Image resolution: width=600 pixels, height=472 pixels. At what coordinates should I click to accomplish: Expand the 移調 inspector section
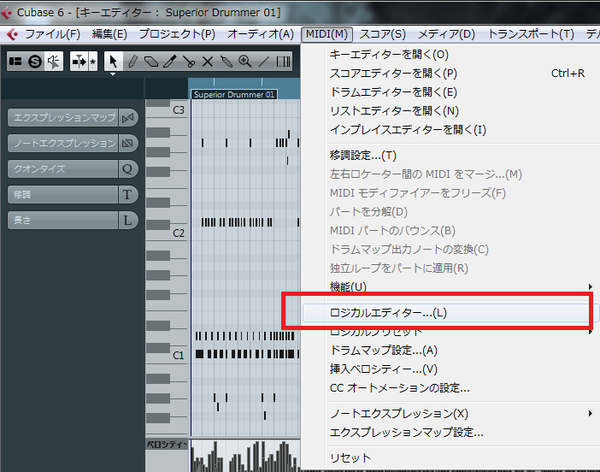point(63,194)
